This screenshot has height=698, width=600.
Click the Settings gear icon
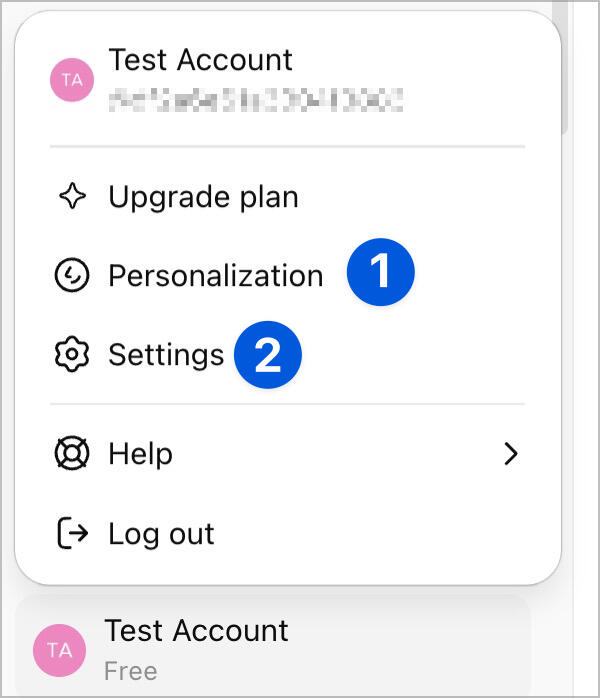[71, 354]
